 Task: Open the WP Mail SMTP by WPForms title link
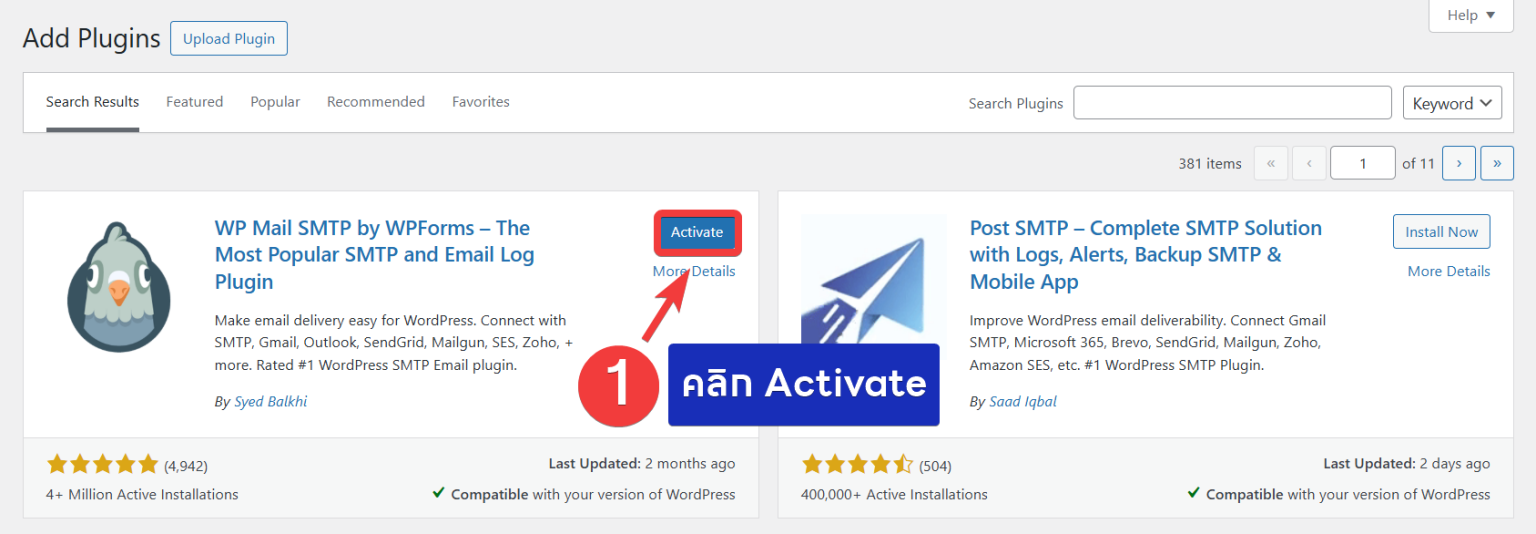click(x=375, y=255)
